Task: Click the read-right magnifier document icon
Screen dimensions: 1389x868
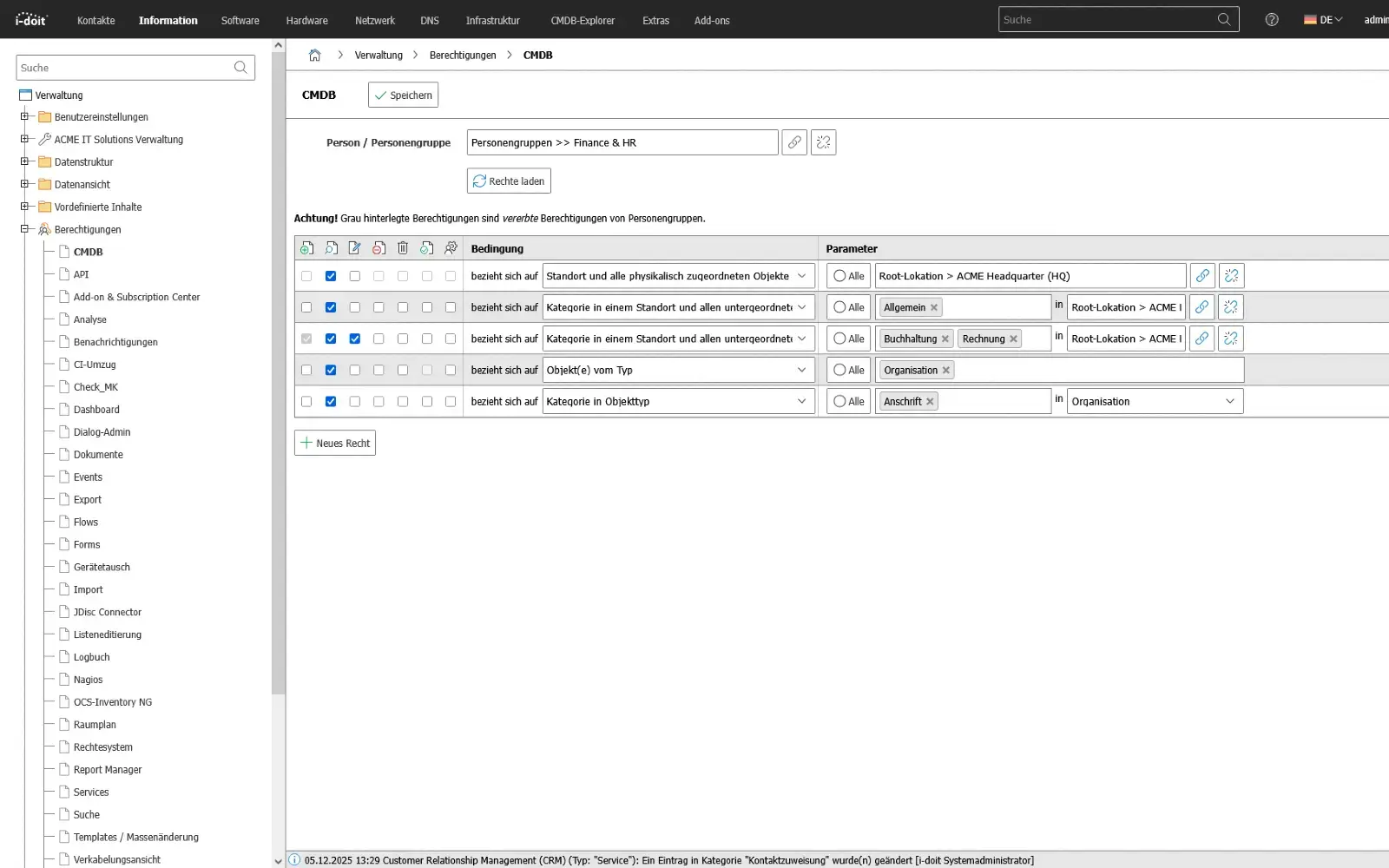Action: coord(331,248)
